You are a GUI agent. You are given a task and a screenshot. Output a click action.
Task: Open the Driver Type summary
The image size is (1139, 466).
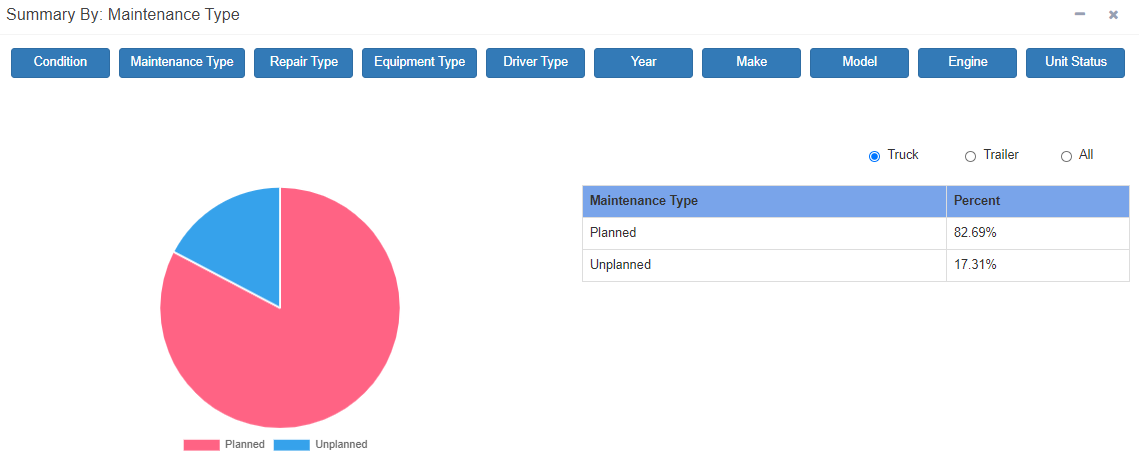(x=535, y=62)
